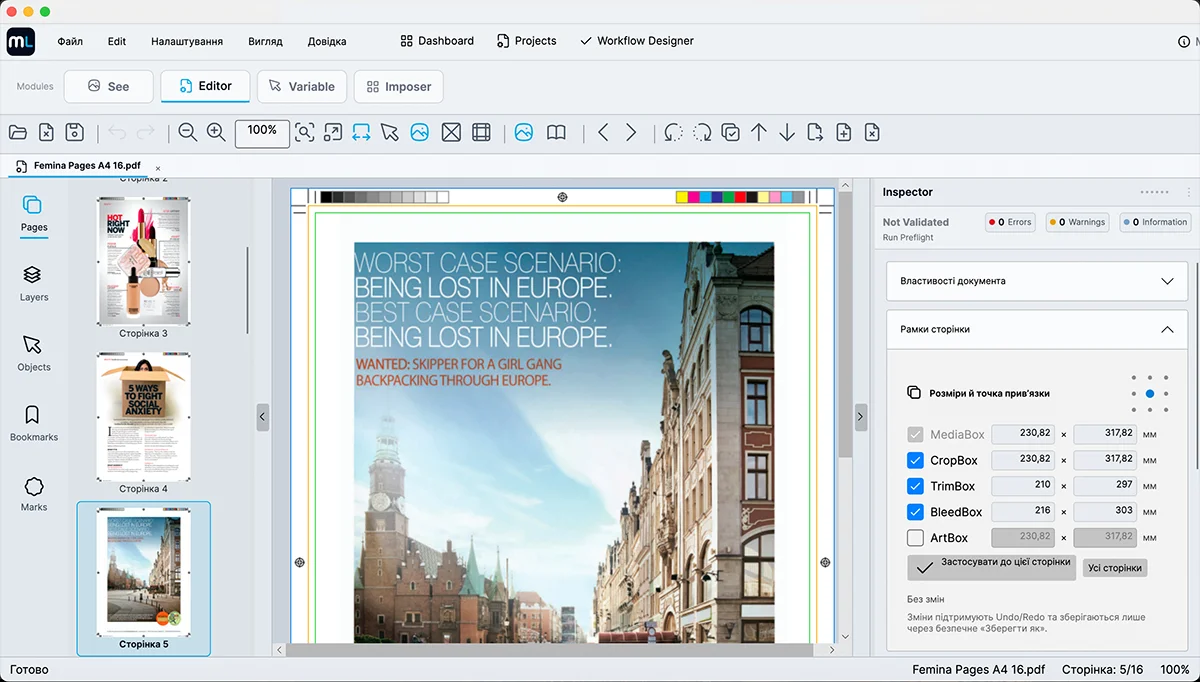
Task: Zoom in with the plus magnifier
Action: tap(216, 132)
